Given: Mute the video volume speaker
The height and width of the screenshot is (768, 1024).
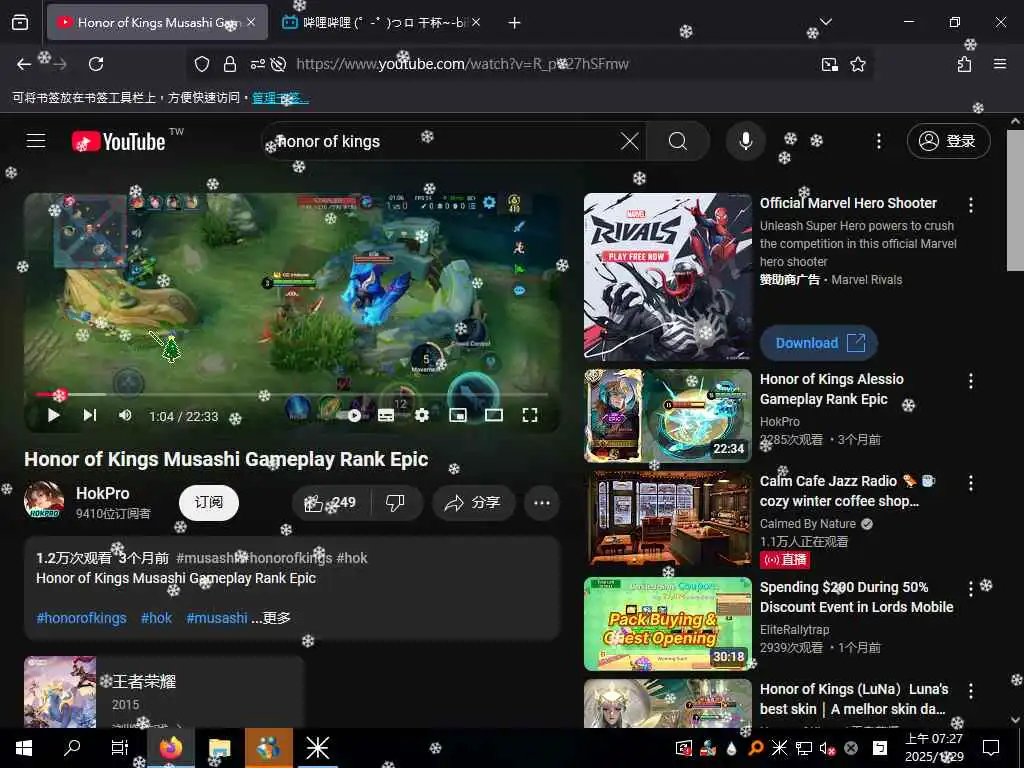Looking at the screenshot, I should point(125,415).
